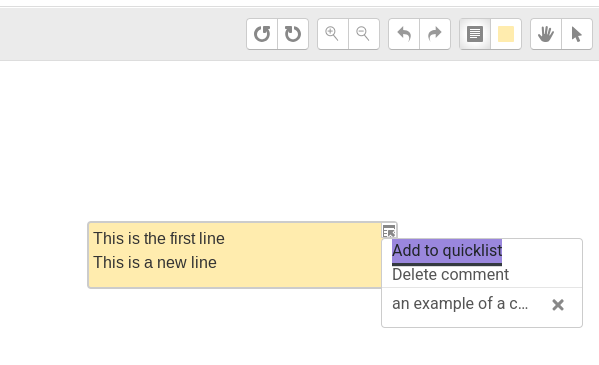Undo the last annotation change

tap(404, 34)
